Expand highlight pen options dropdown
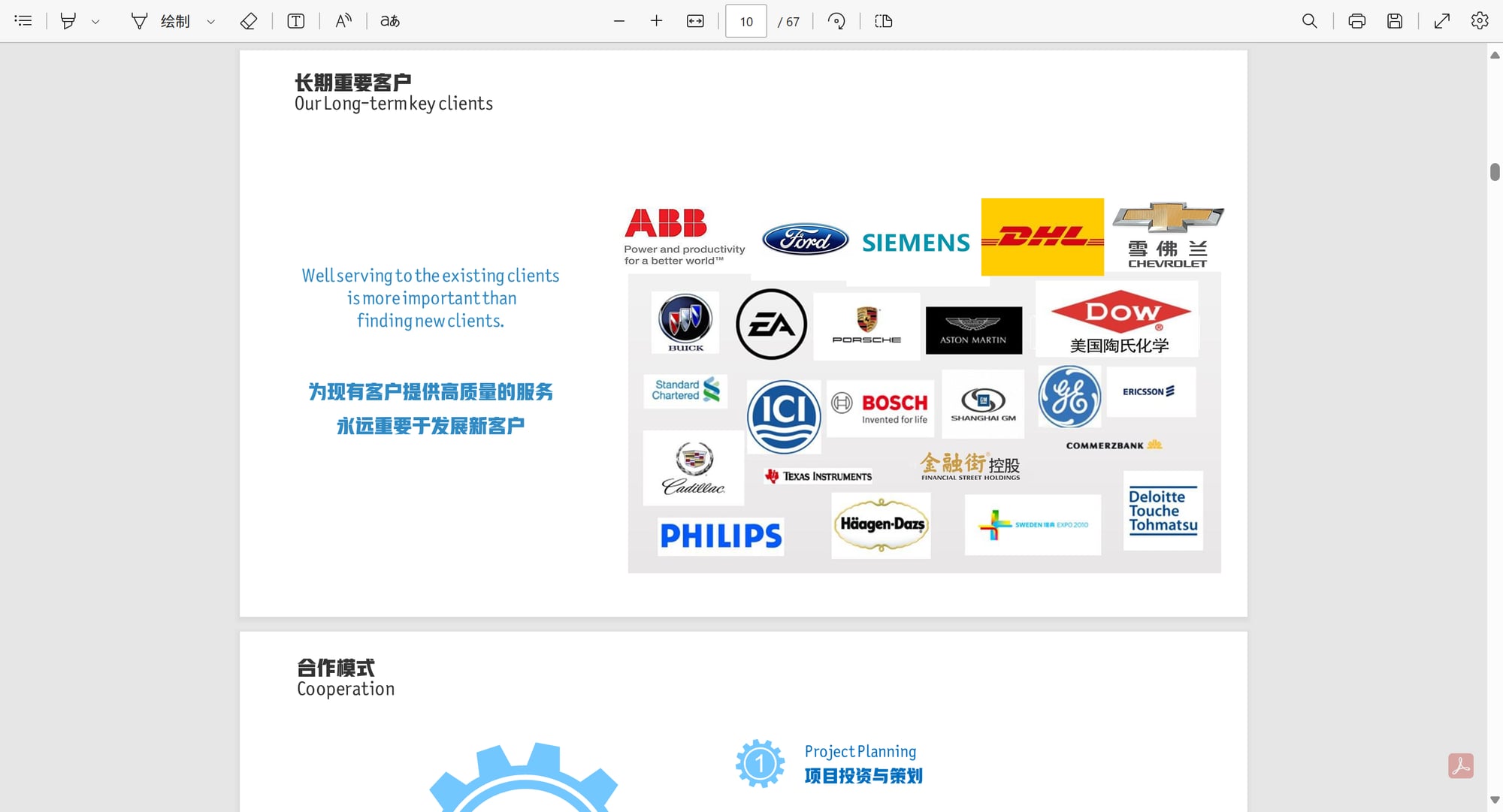This screenshot has width=1503, height=812. coord(95,22)
